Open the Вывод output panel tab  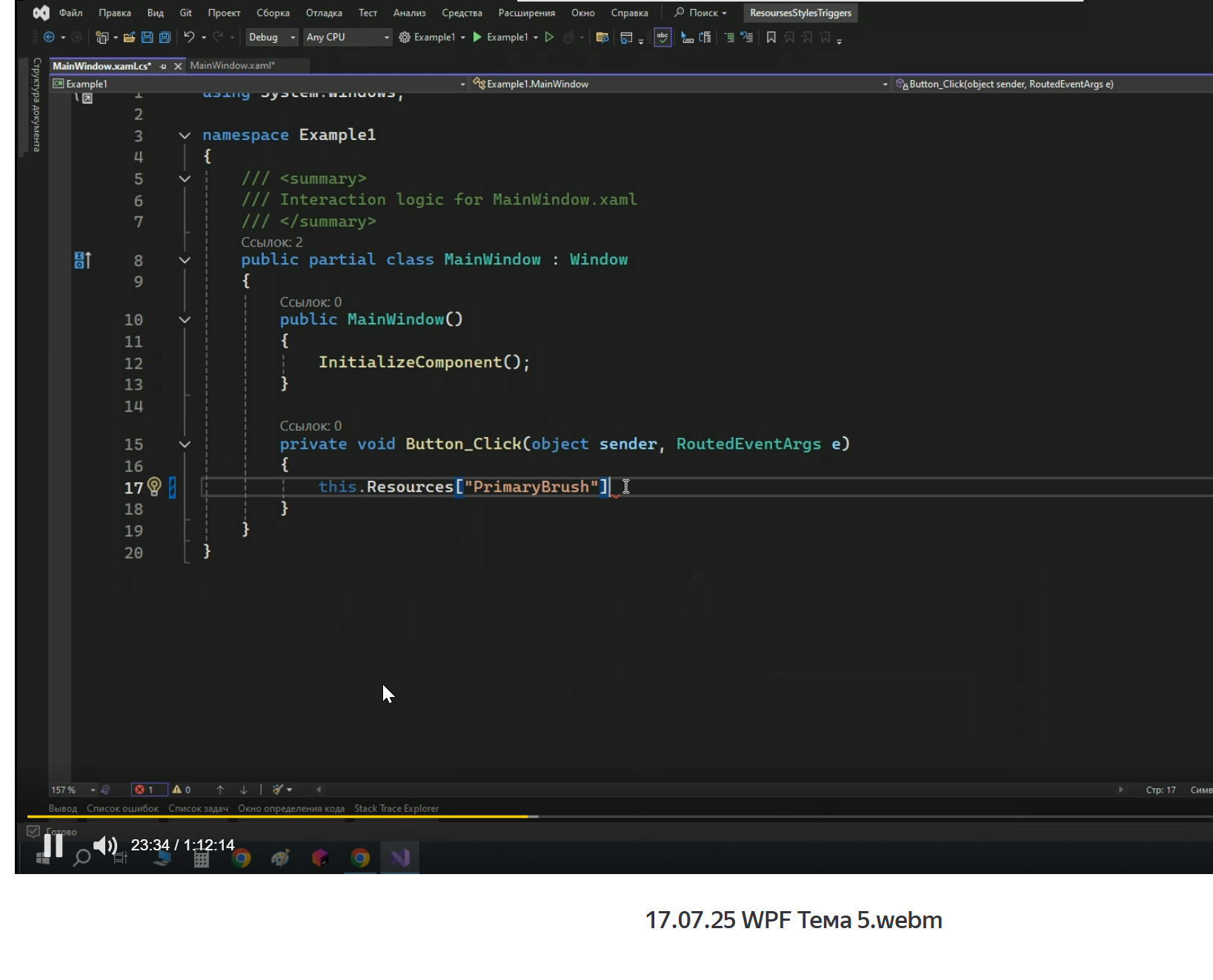coord(63,808)
